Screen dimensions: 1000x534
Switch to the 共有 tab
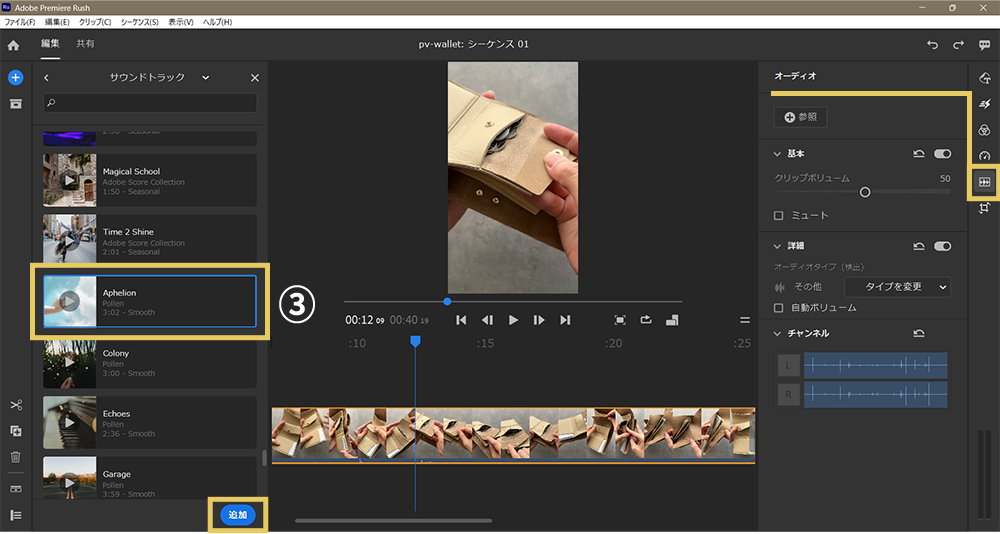[x=85, y=44]
